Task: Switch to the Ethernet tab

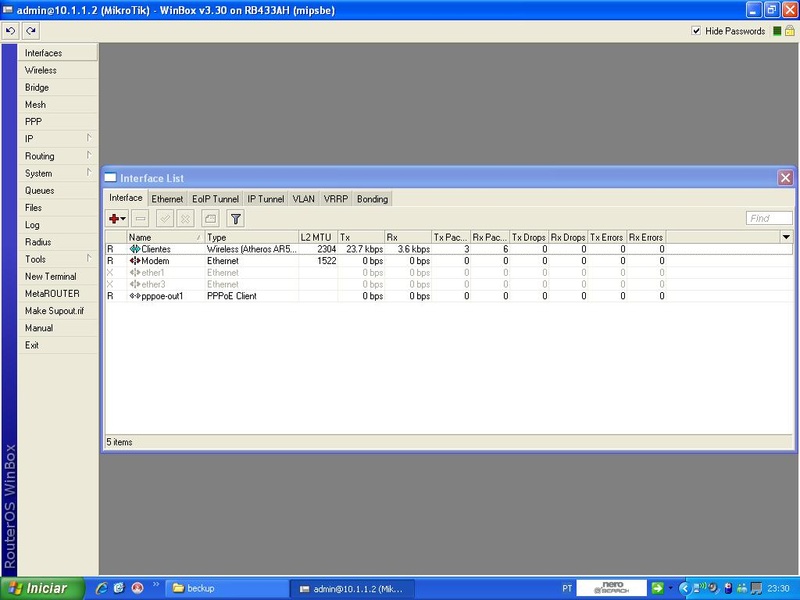Action: 167,199
